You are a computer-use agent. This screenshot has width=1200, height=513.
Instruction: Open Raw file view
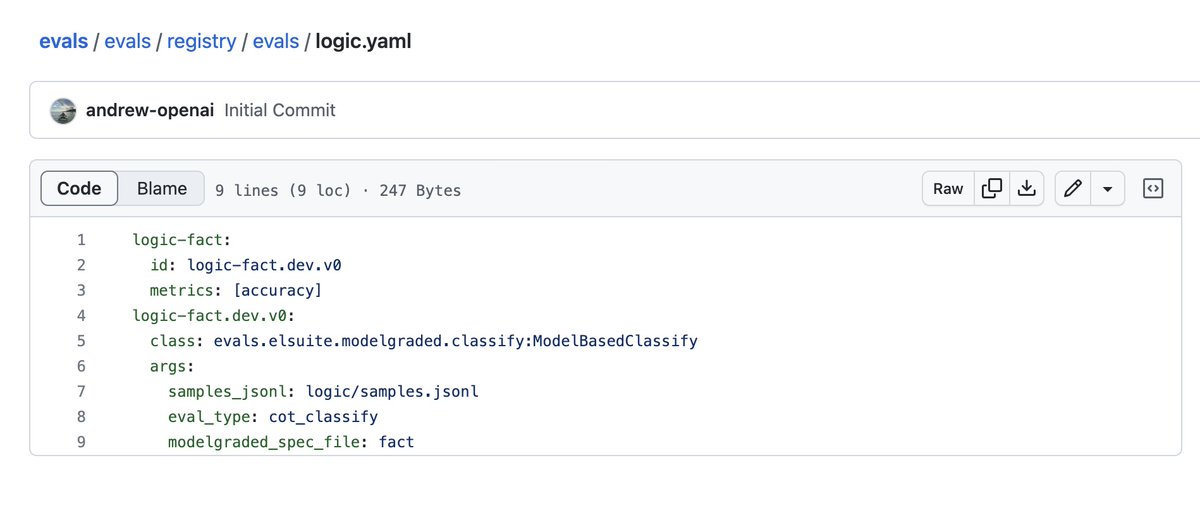coord(947,188)
